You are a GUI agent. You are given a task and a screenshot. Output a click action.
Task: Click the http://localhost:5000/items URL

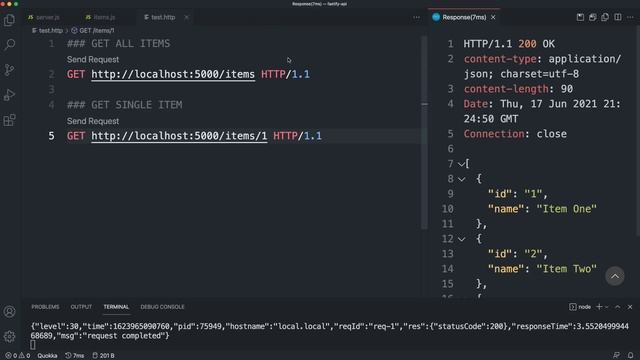tap(173, 74)
